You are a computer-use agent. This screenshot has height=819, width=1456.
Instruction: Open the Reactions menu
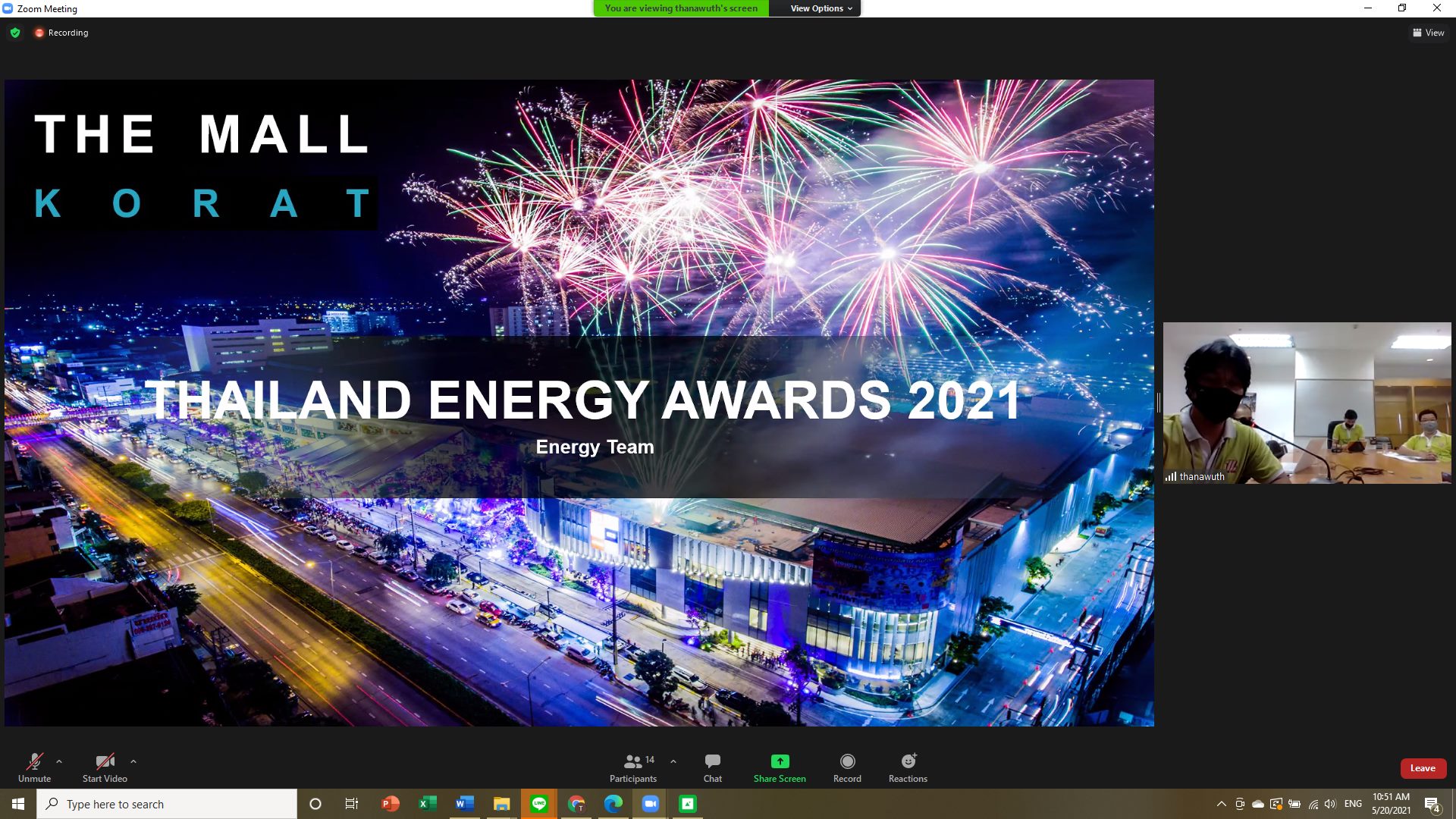(908, 767)
